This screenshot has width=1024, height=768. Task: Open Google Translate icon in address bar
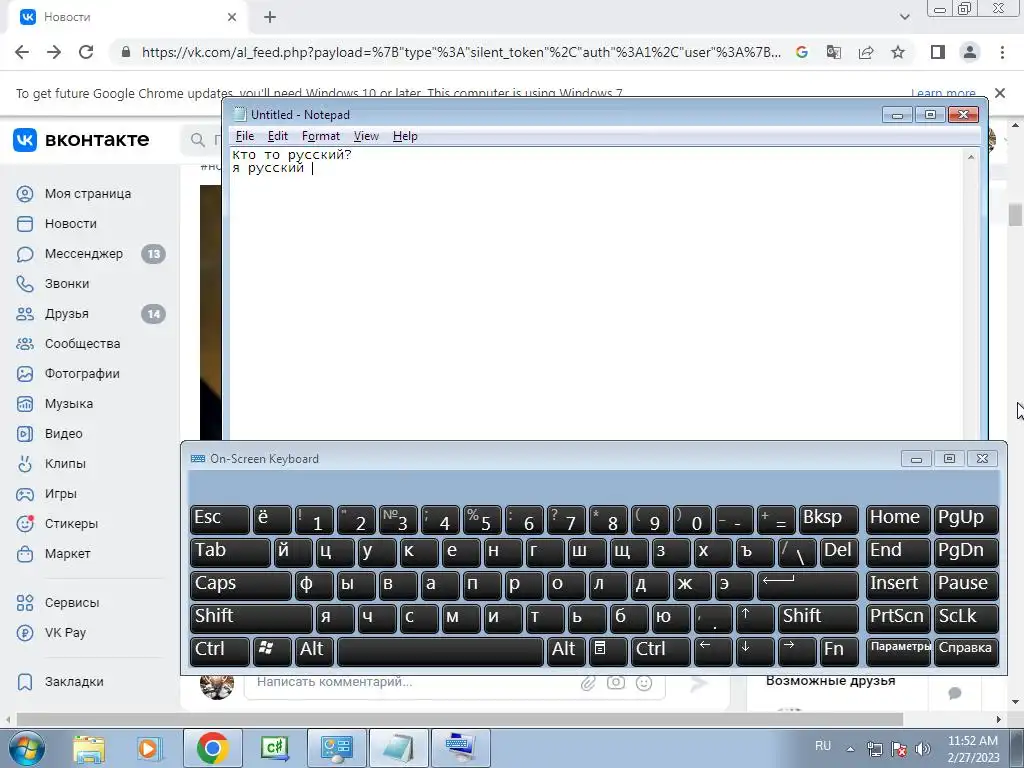point(834,52)
